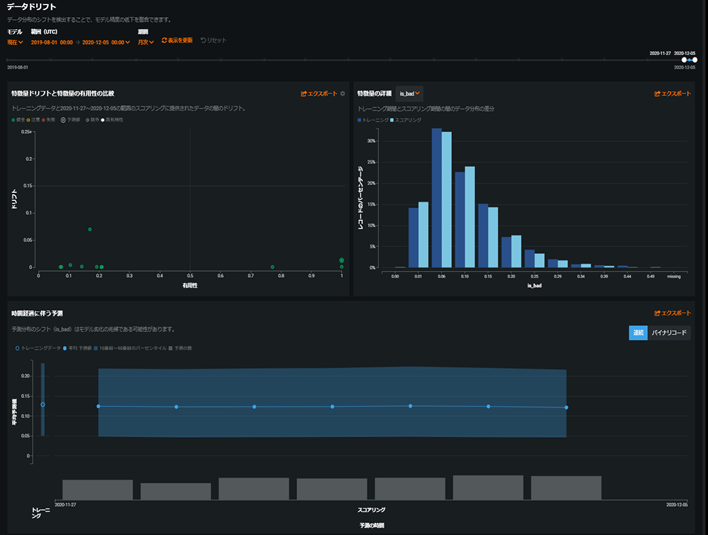Viewport: 708px width, 535px height.
Task: Switch prediction chart to 連続 (continuous) mode
Action: pos(638,333)
